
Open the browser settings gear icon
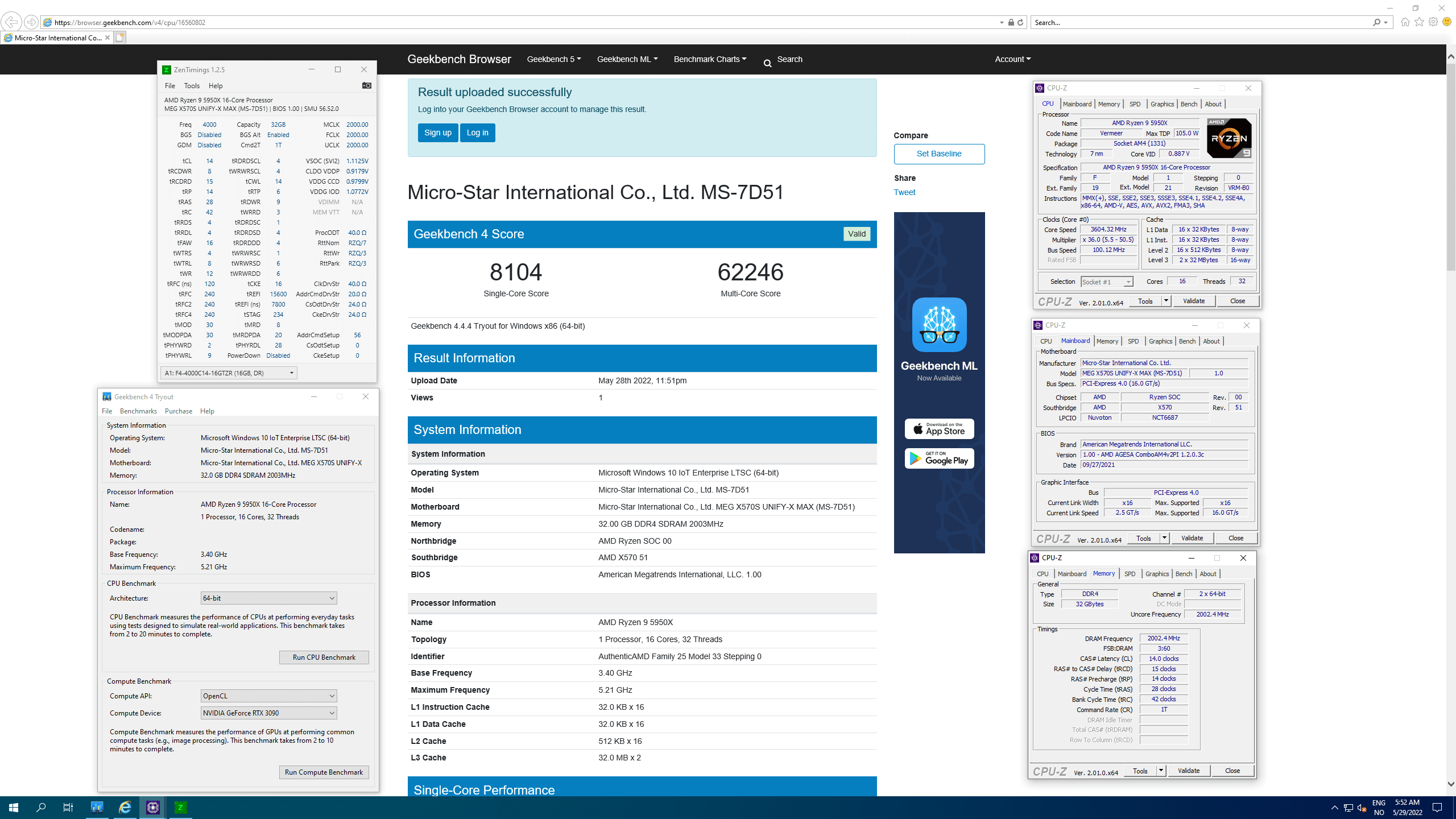pos(1433,22)
